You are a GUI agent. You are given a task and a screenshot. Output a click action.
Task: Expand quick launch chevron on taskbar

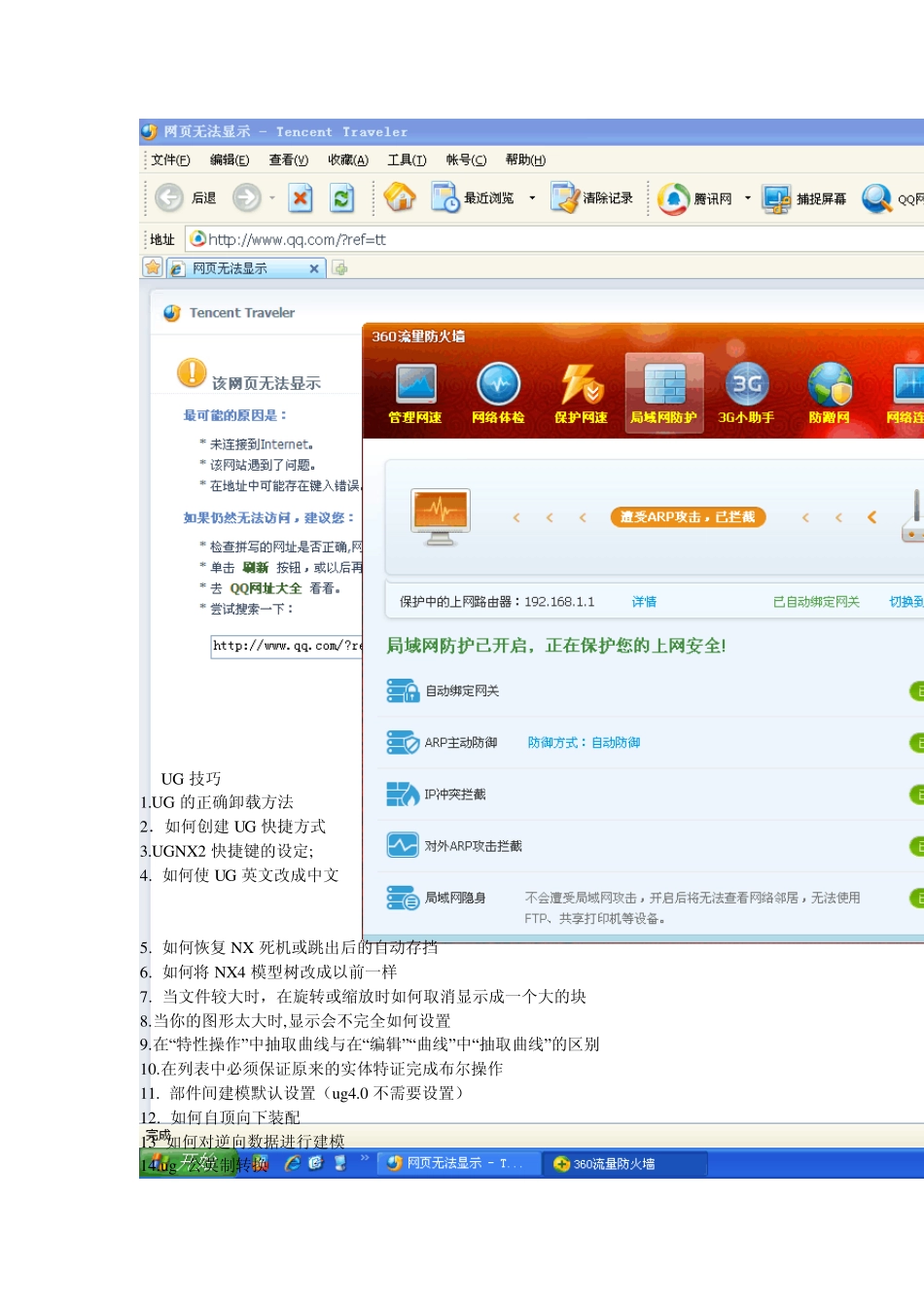click(x=365, y=1159)
